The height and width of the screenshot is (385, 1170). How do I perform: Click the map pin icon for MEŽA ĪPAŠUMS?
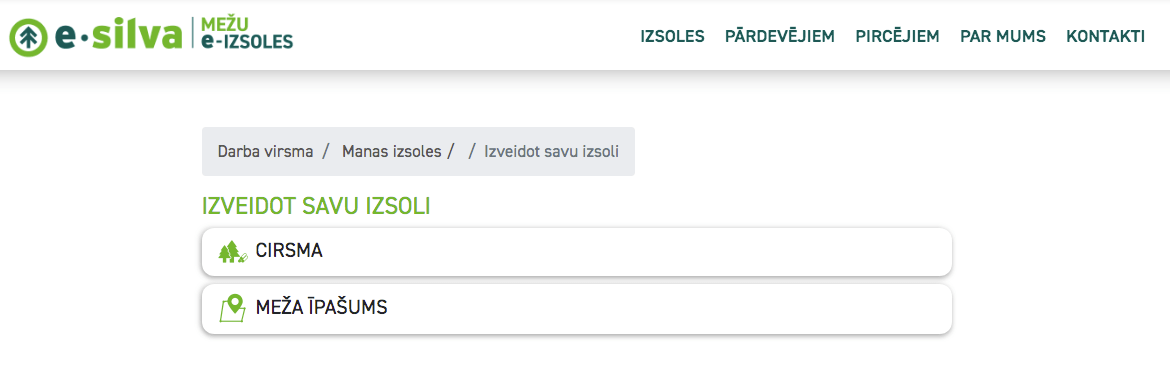point(233,307)
